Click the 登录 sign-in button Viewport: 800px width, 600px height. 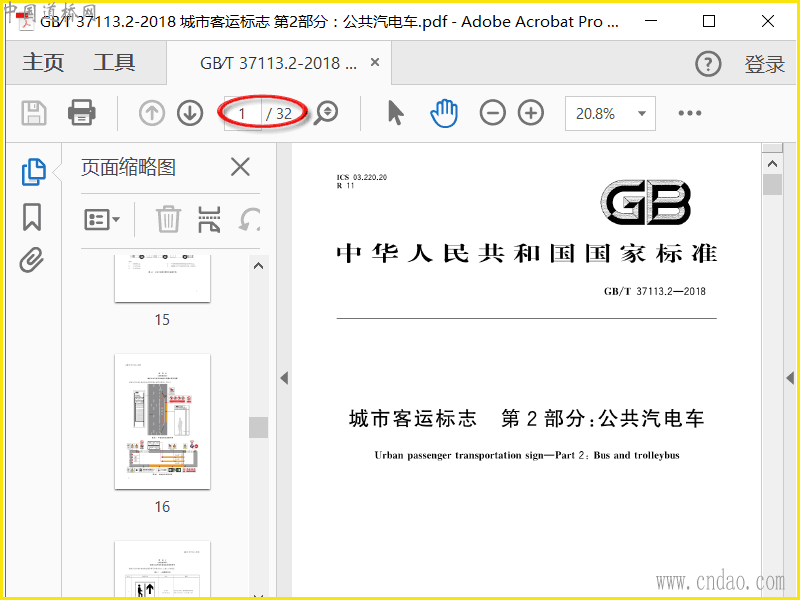click(x=764, y=64)
